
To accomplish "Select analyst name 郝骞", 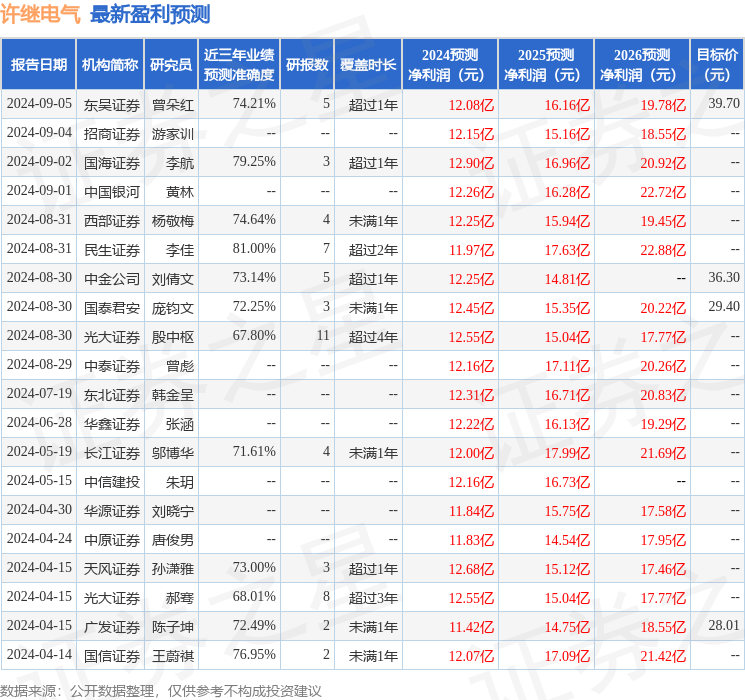I will coord(180,598).
